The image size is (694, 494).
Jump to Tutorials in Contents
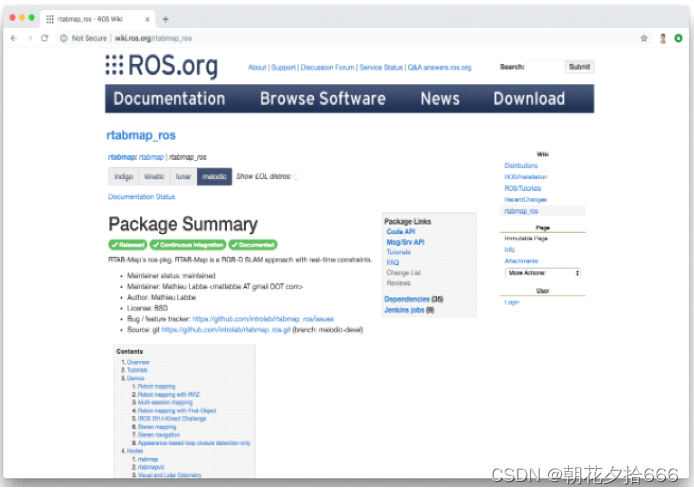pyautogui.click(x=137, y=370)
